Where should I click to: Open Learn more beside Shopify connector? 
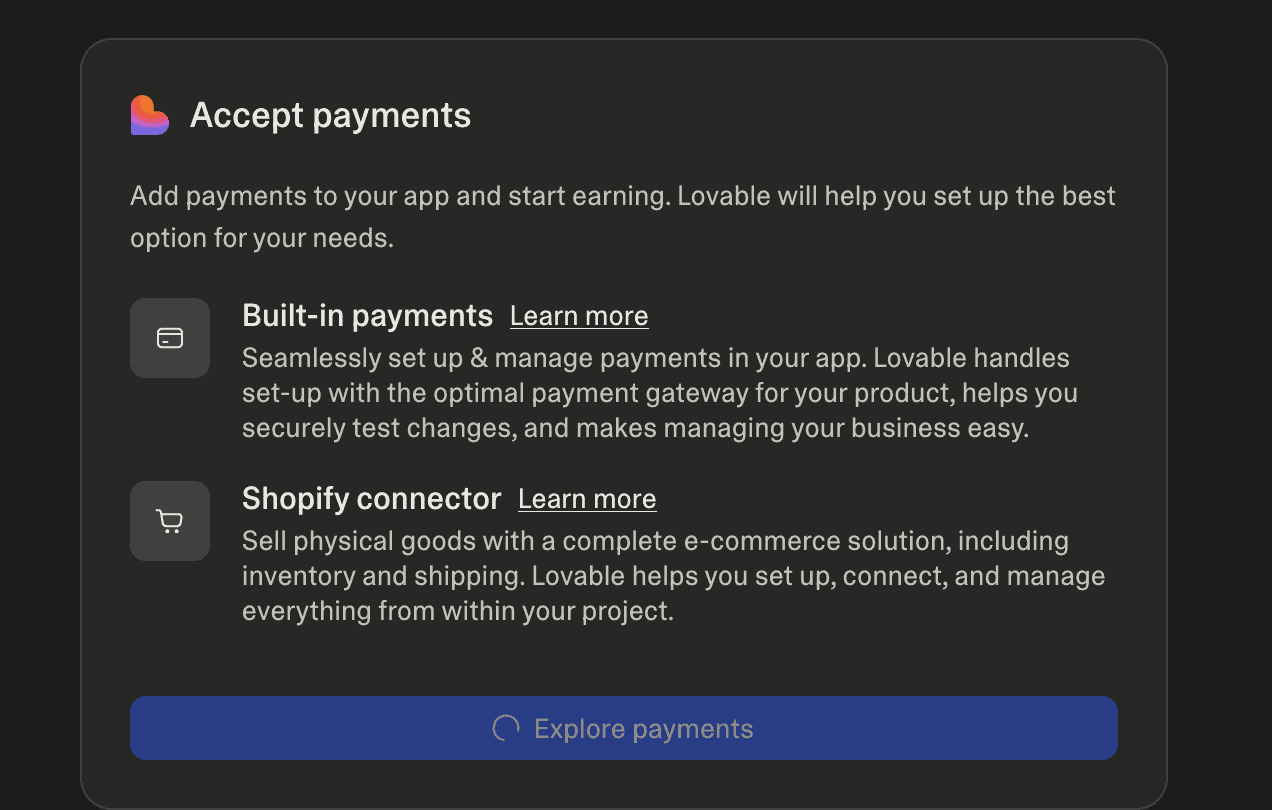tap(587, 499)
